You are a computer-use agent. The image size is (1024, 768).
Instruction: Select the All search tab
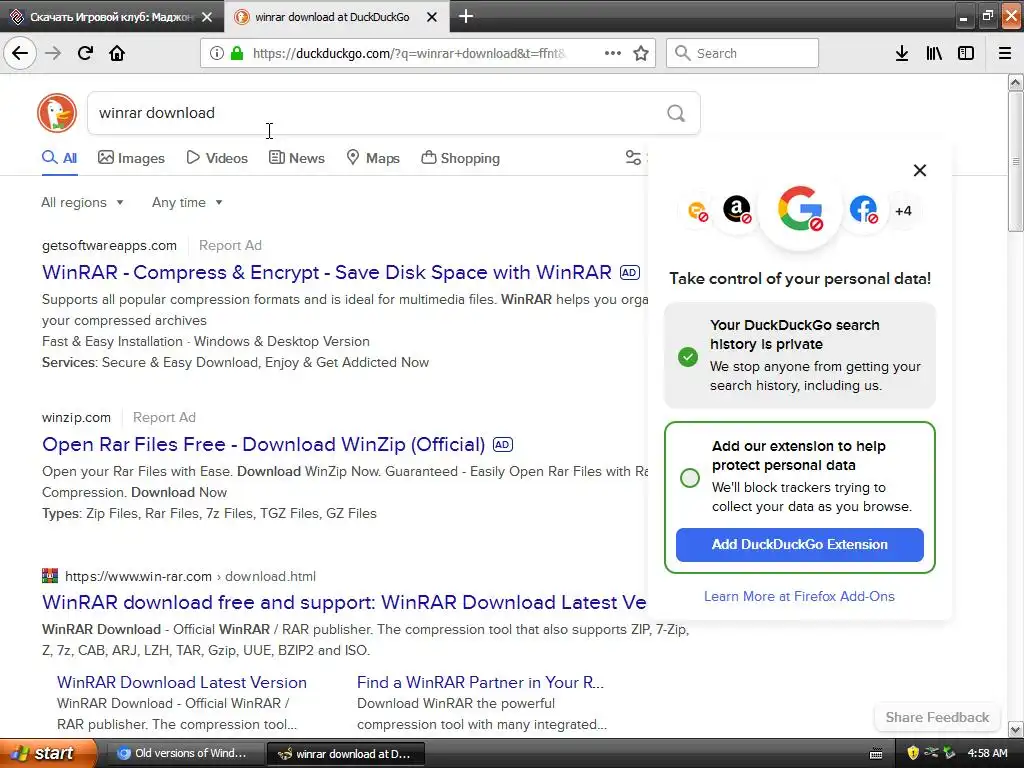pyautogui.click(x=59, y=158)
